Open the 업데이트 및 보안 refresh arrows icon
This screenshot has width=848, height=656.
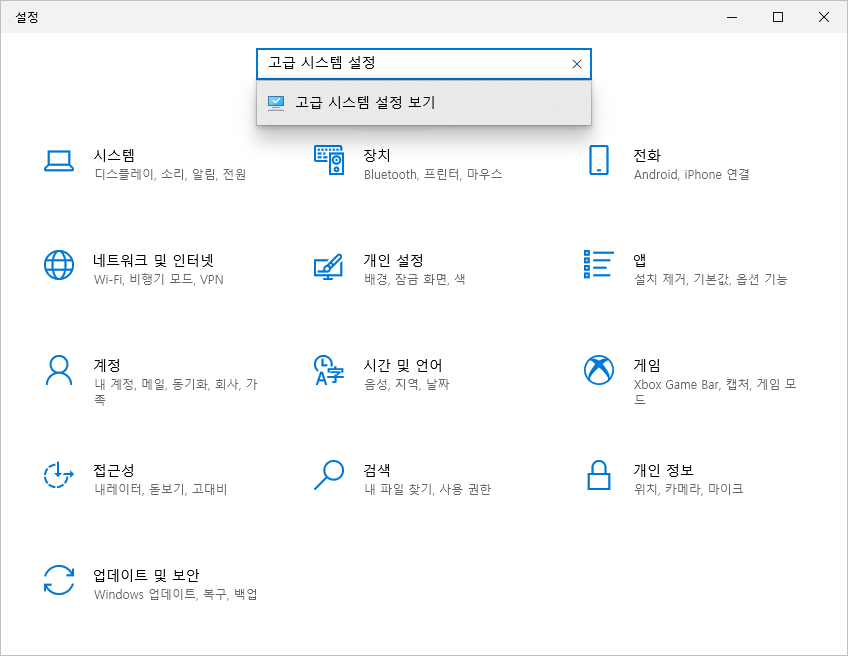pyautogui.click(x=59, y=580)
